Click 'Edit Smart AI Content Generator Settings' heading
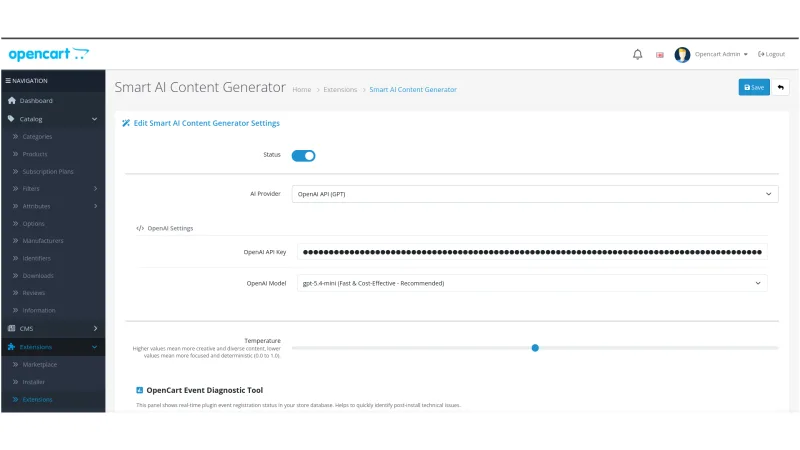Image resolution: width=800 pixels, height=450 pixels. click(x=207, y=123)
